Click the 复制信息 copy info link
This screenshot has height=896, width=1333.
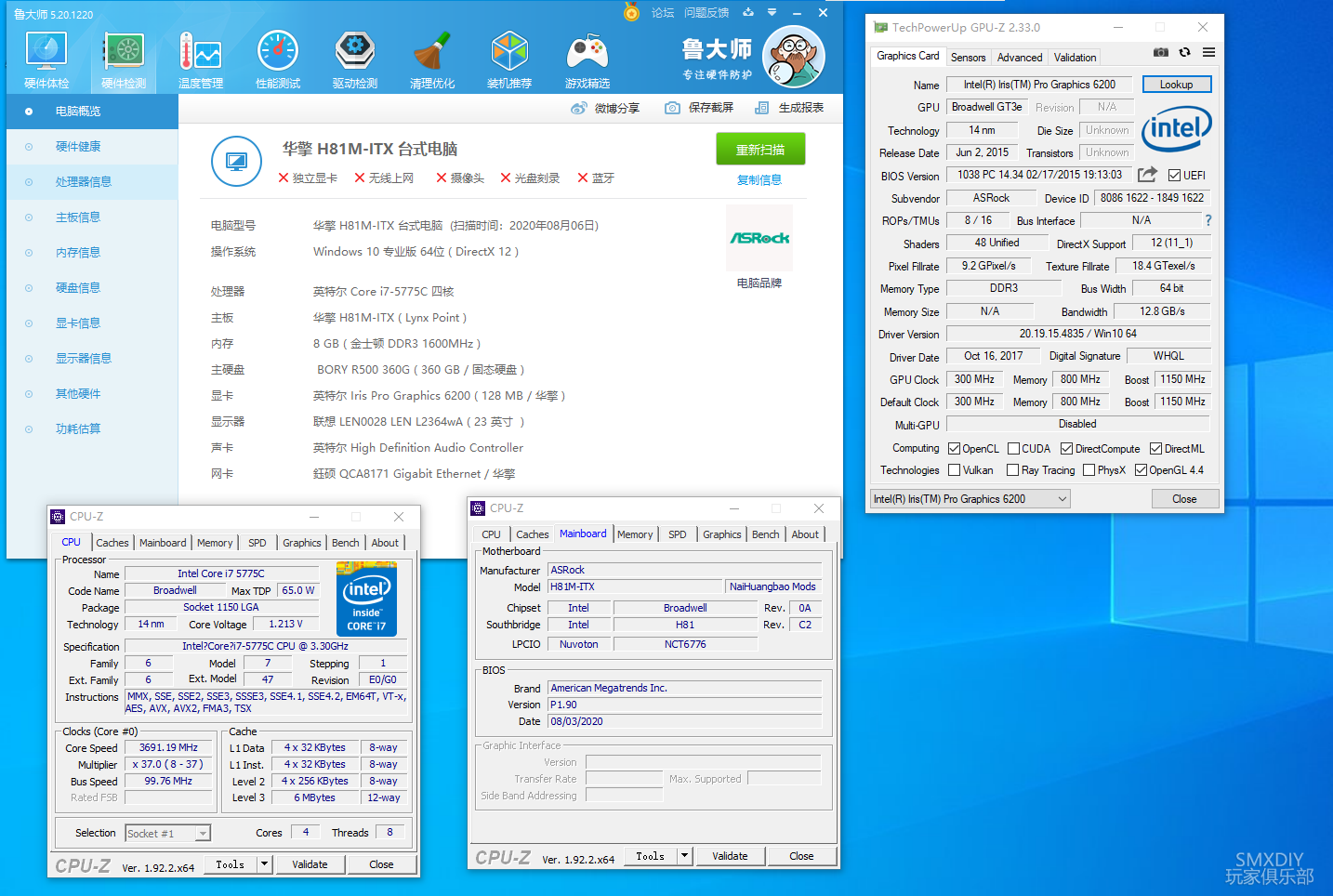(759, 180)
